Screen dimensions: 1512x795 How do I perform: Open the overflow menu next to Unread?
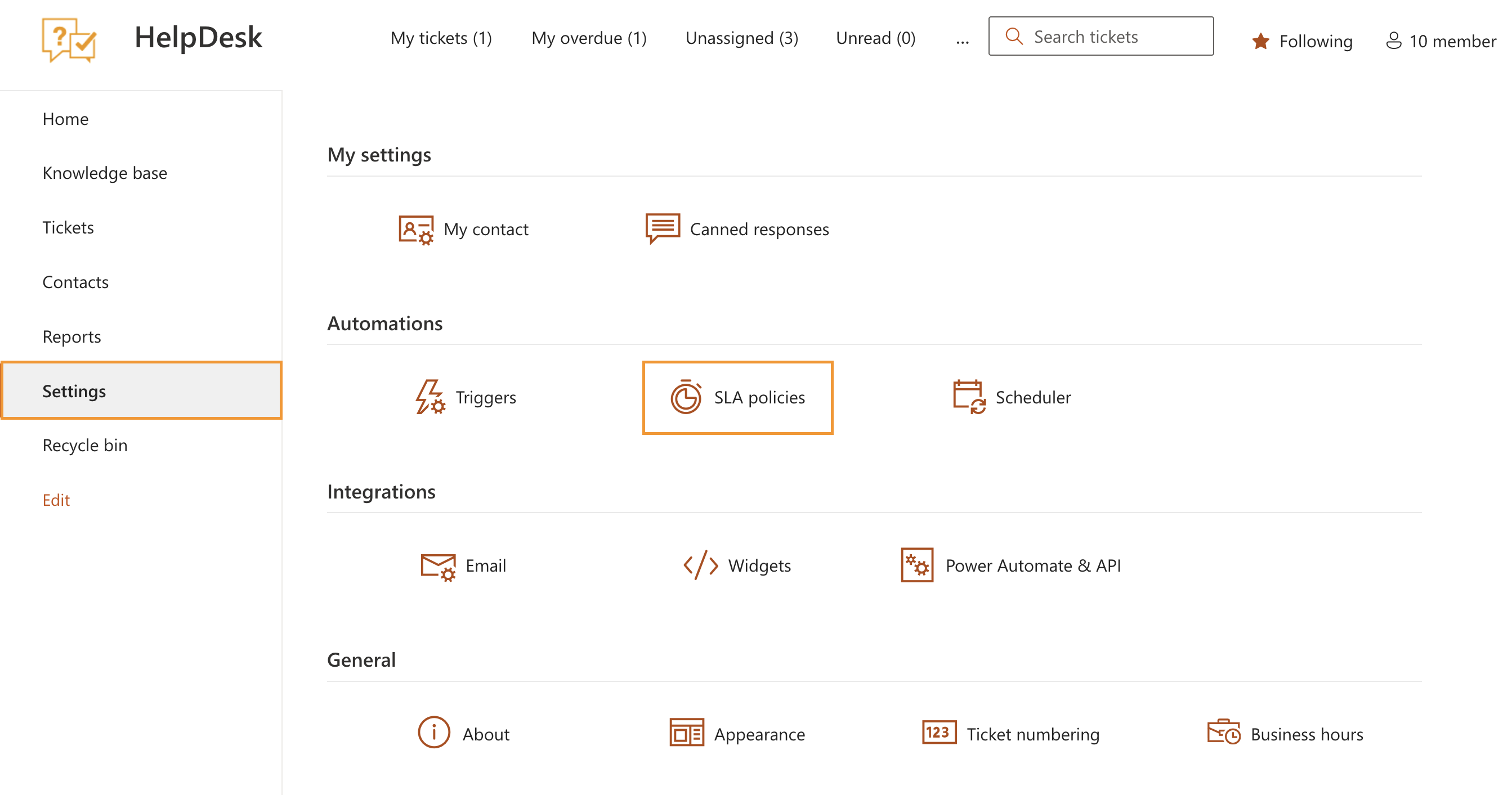click(962, 39)
